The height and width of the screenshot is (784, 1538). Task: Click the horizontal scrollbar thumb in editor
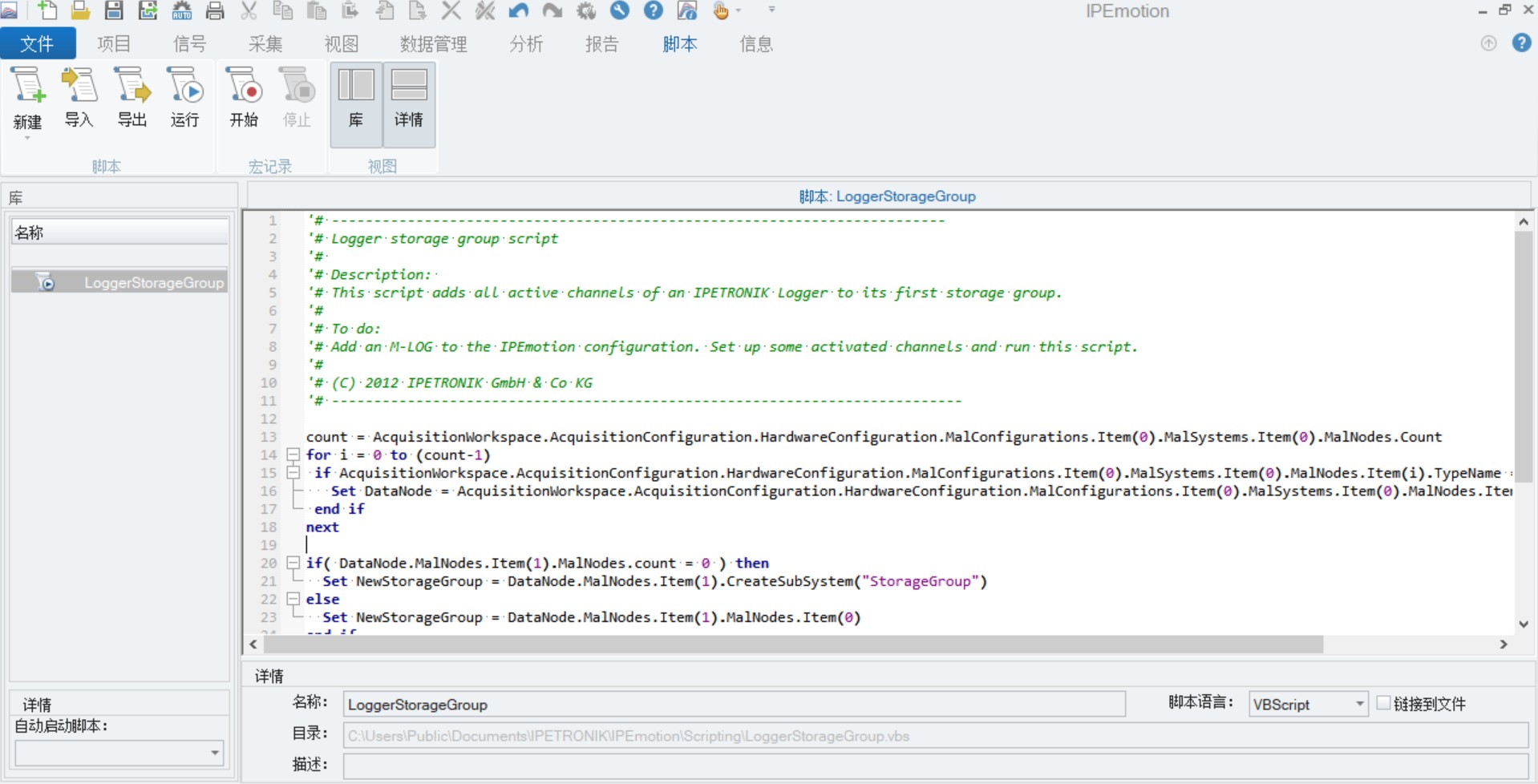coord(793,644)
